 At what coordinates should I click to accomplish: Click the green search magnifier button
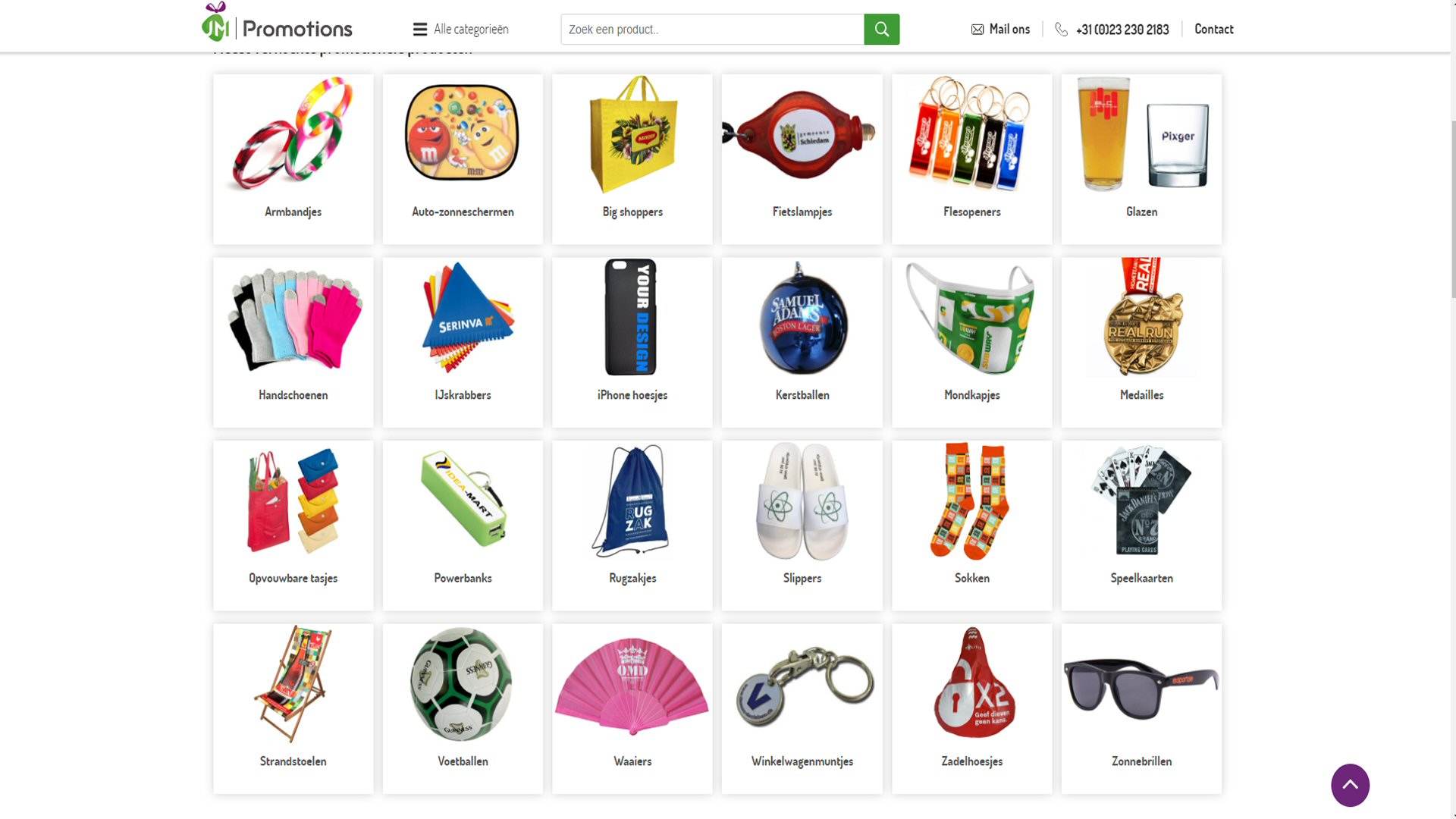881,29
